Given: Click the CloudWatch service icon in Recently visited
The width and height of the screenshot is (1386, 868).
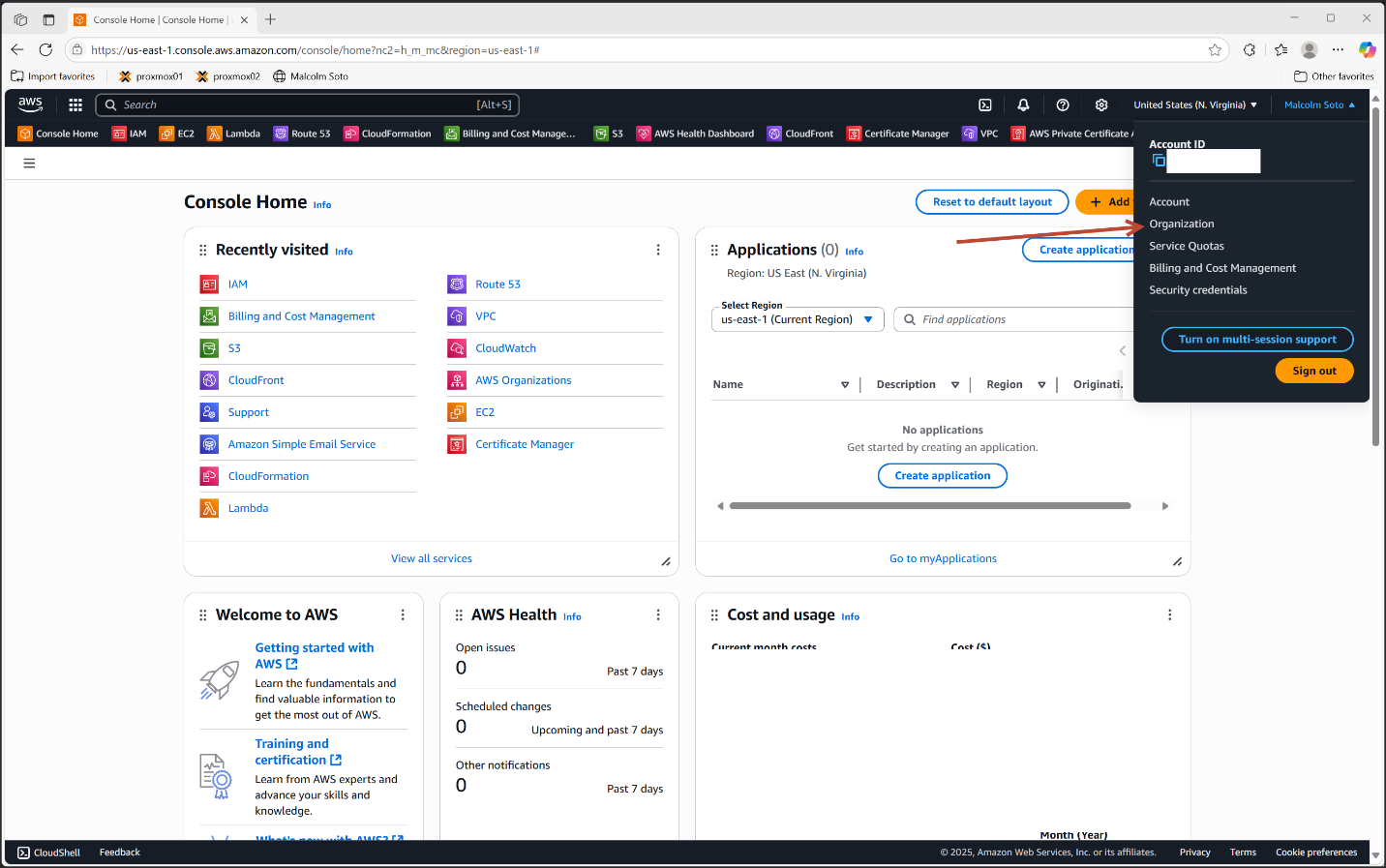Looking at the screenshot, I should [457, 348].
